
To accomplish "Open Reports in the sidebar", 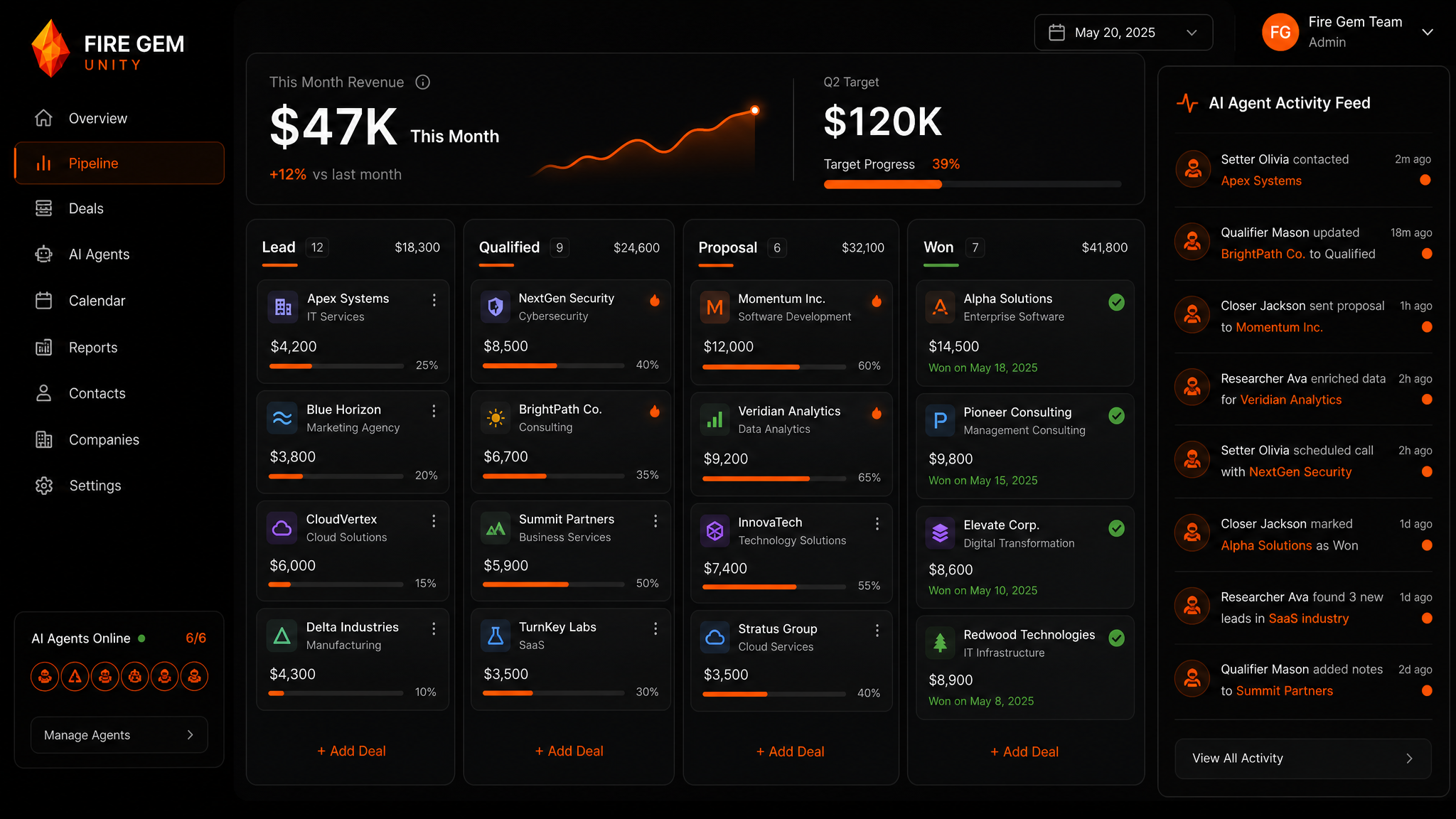I will 119,348.
